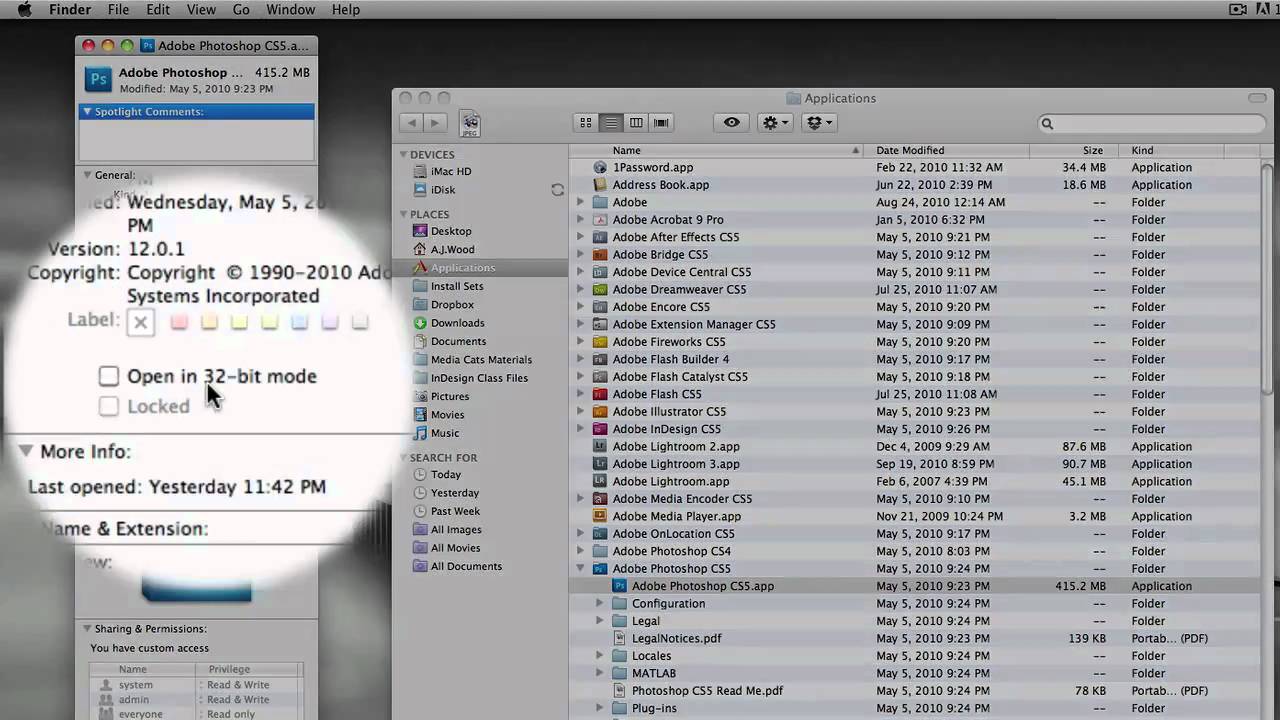Click the Photoshop icon in Info window
Screen dimensions: 1280x720
click(x=98, y=80)
